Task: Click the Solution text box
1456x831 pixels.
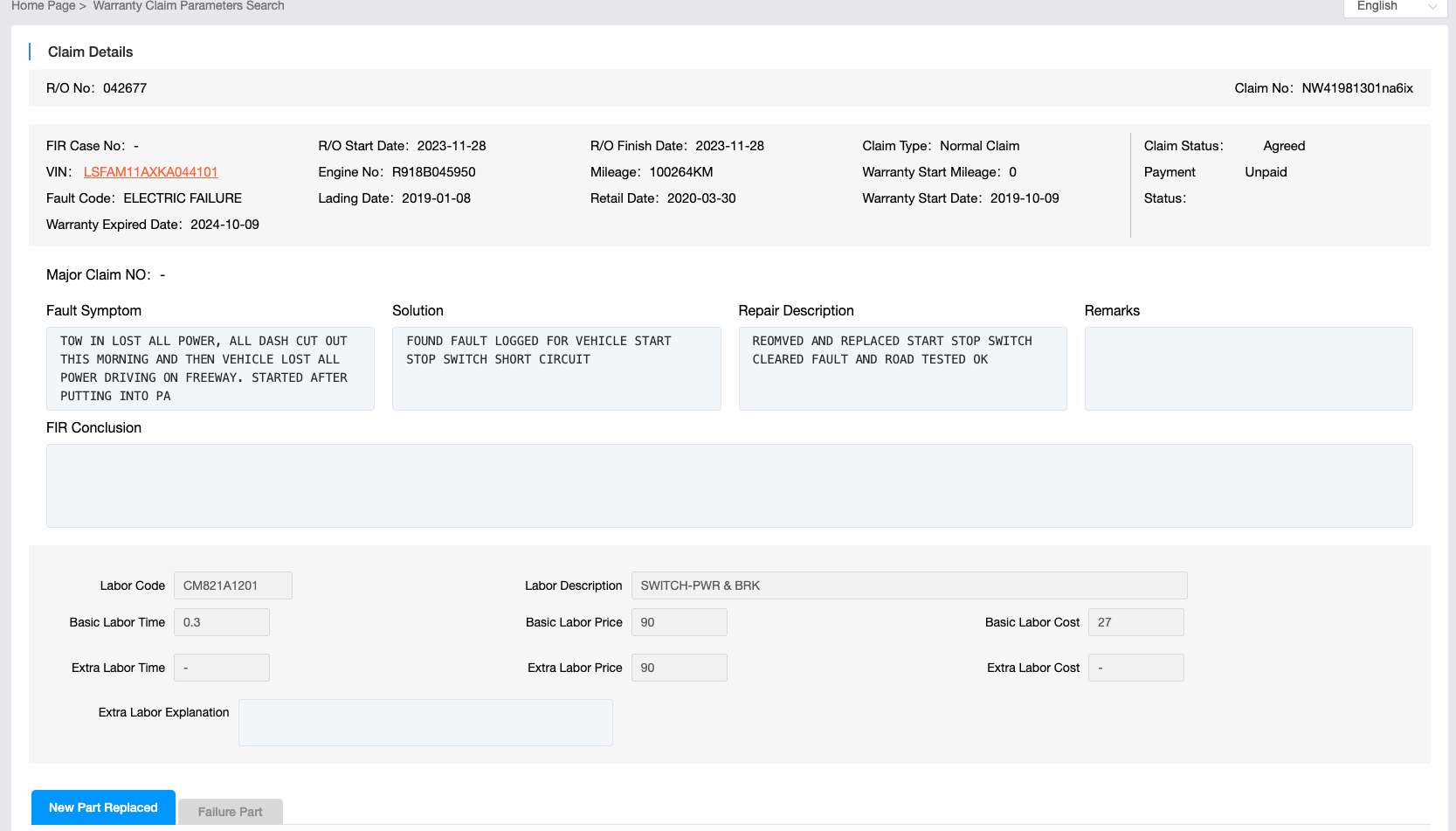Action: [x=556, y=369]
